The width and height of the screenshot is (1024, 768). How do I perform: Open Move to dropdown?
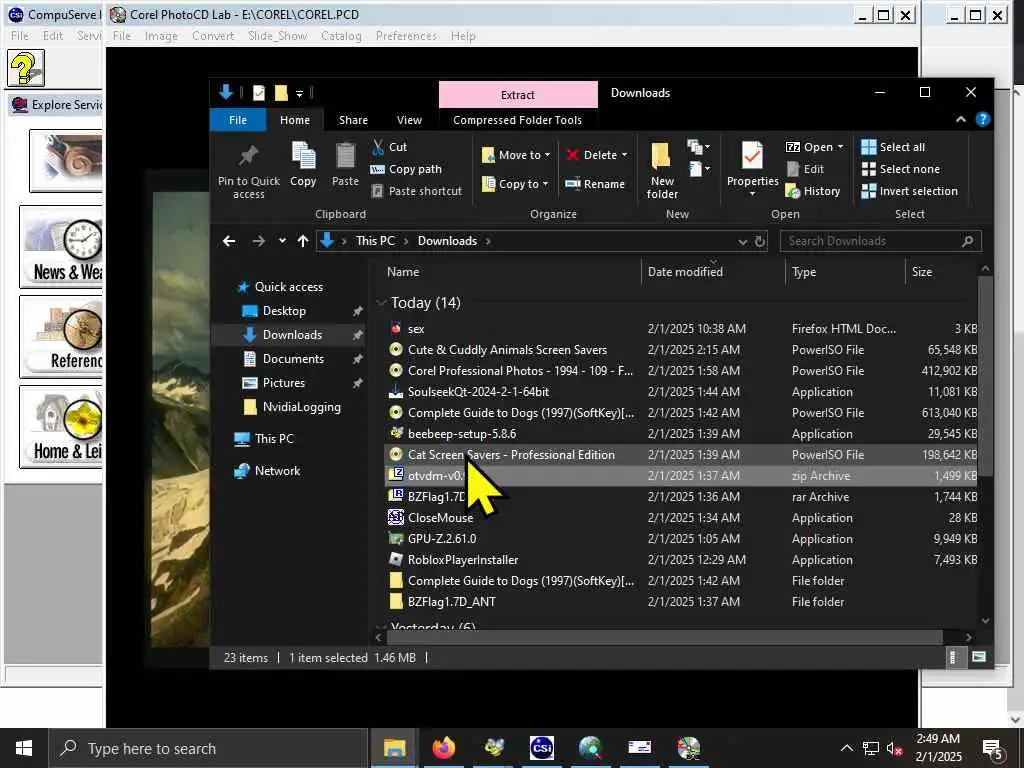tap(516, 155)
